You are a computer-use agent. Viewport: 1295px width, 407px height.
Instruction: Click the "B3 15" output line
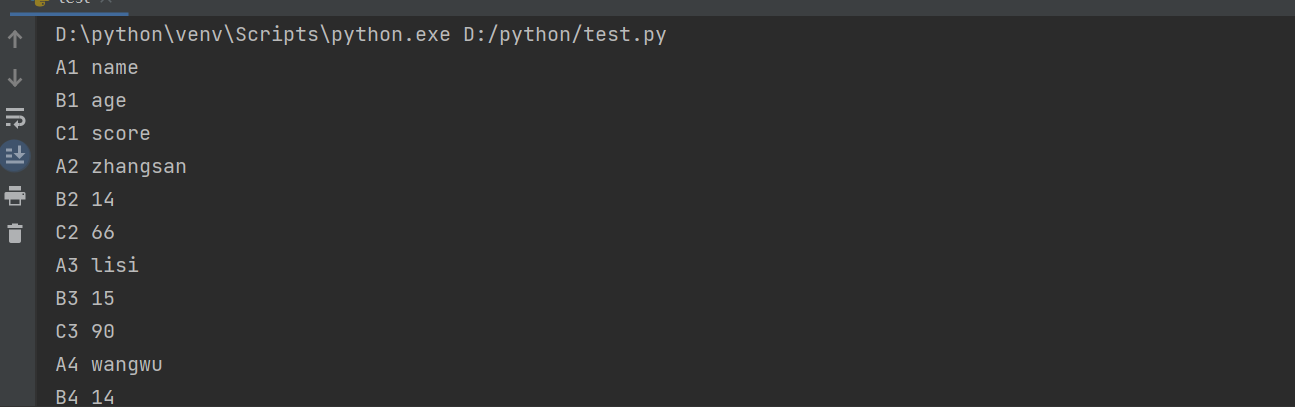point(85,299)
